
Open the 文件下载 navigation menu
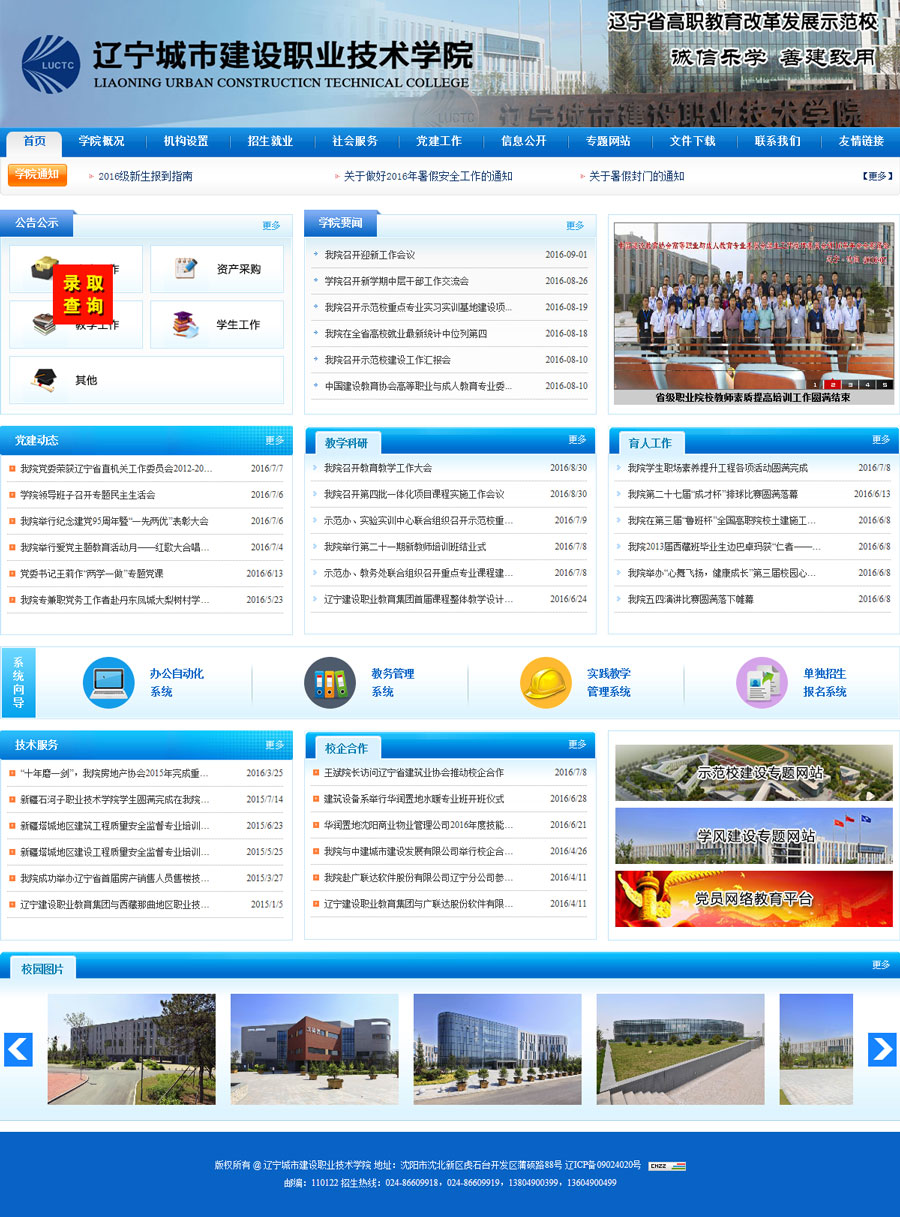point(693,142)
